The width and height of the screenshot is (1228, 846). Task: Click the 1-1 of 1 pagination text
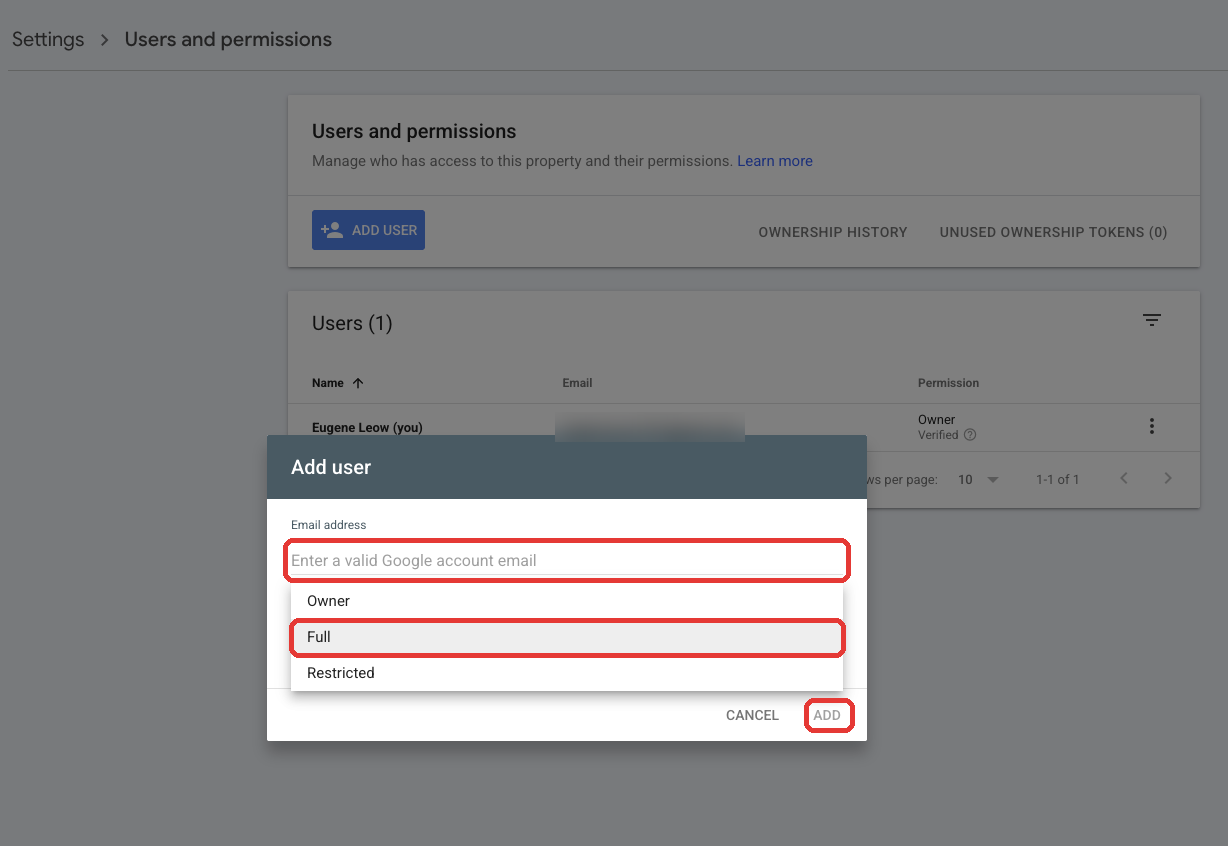tap(1057, 480)
